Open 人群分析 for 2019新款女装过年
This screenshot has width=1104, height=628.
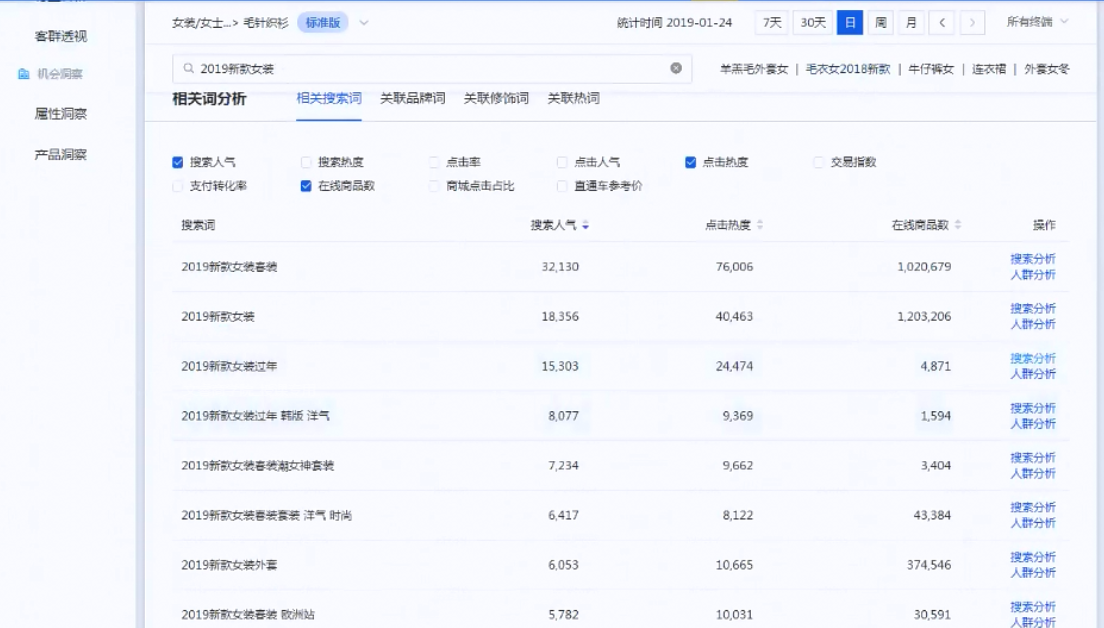(x=1032, y=374)
